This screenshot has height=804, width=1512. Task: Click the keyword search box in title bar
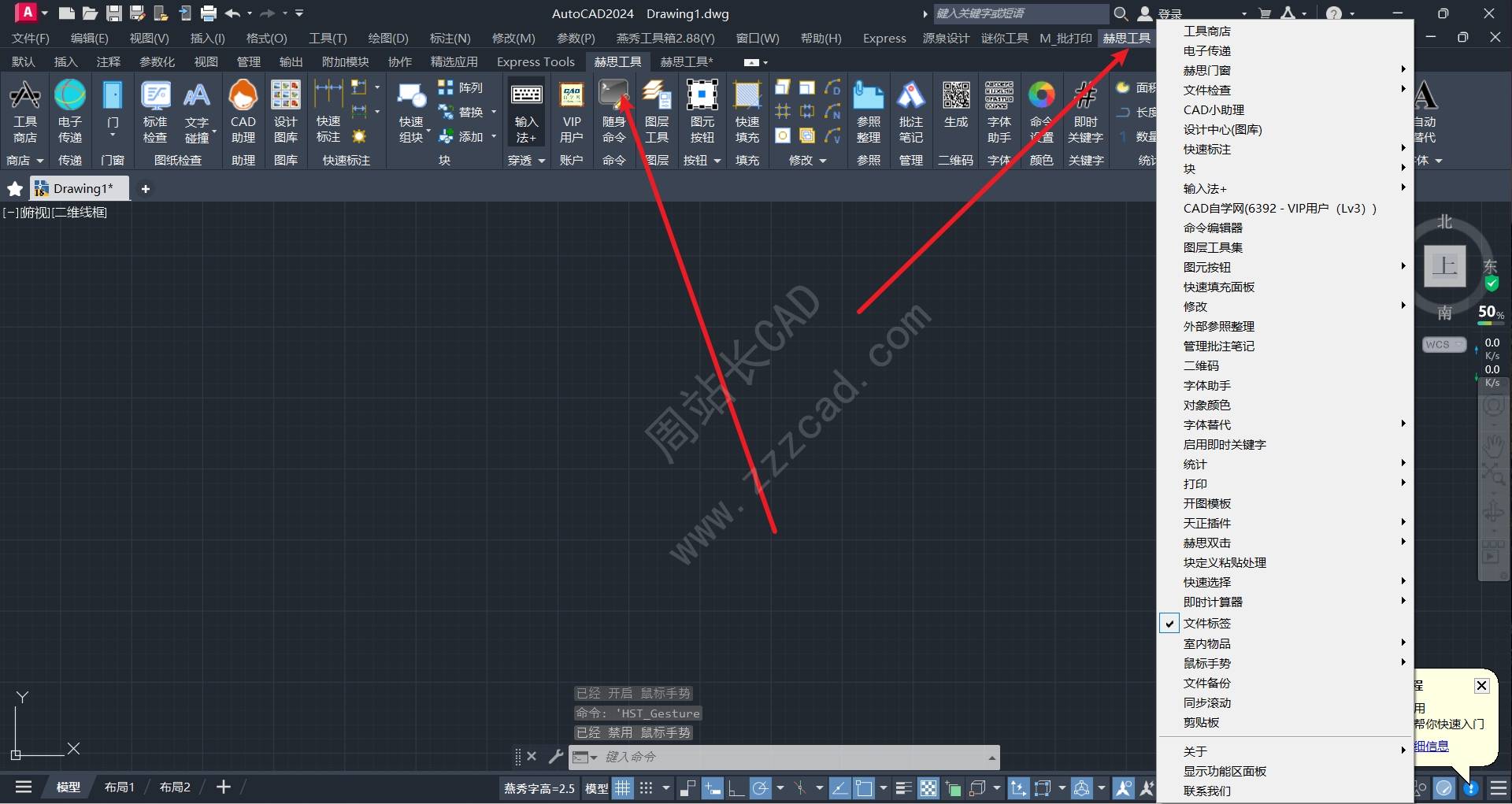coord(1021,13)
